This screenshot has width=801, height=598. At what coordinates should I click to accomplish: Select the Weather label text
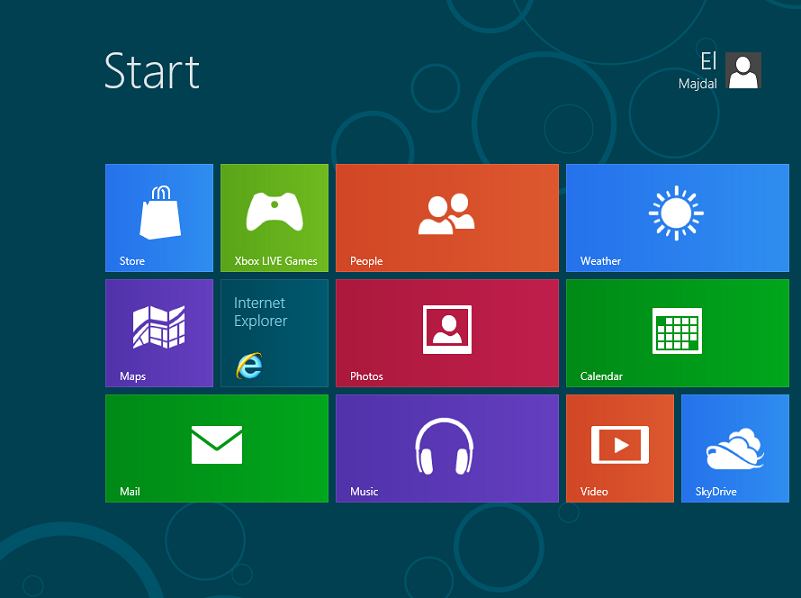click(600, 261)
